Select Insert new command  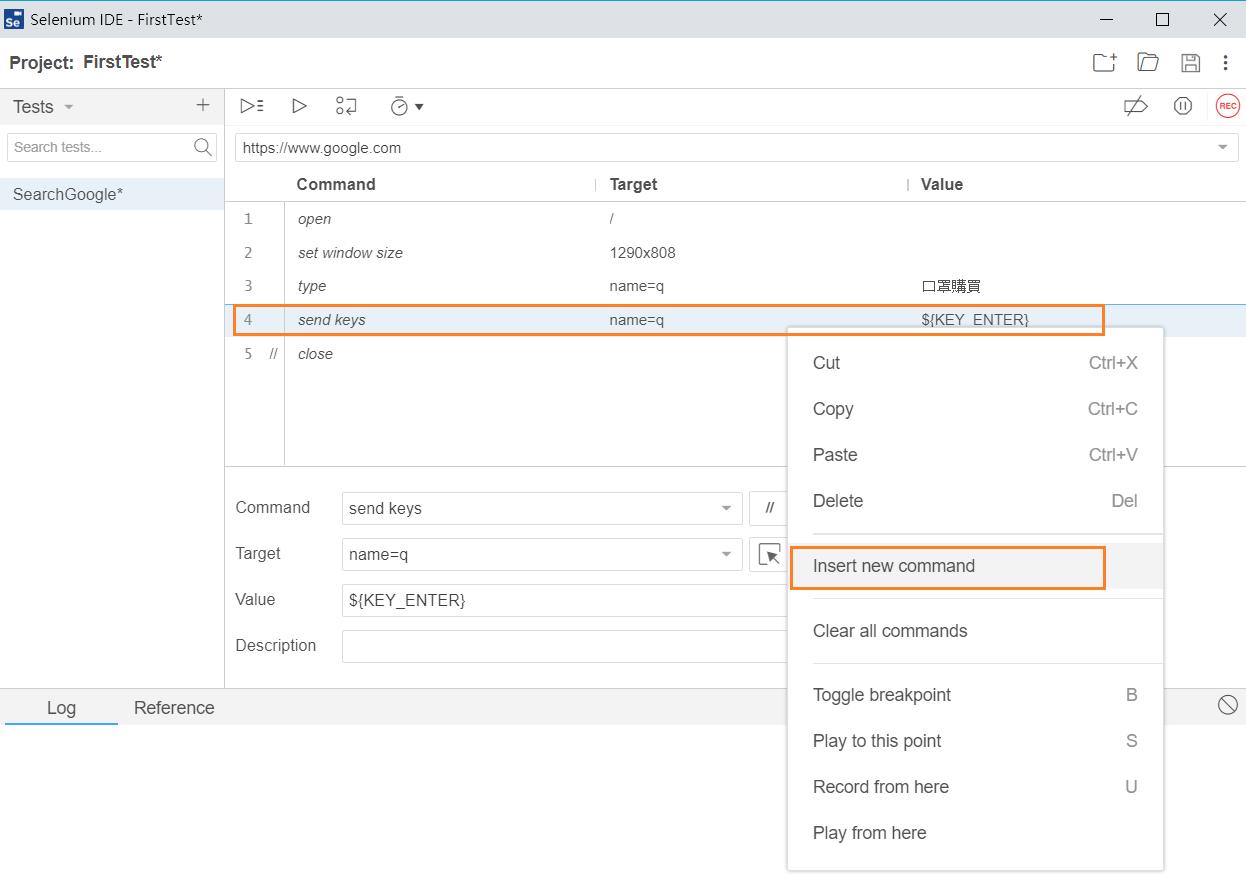click(975, 566)
